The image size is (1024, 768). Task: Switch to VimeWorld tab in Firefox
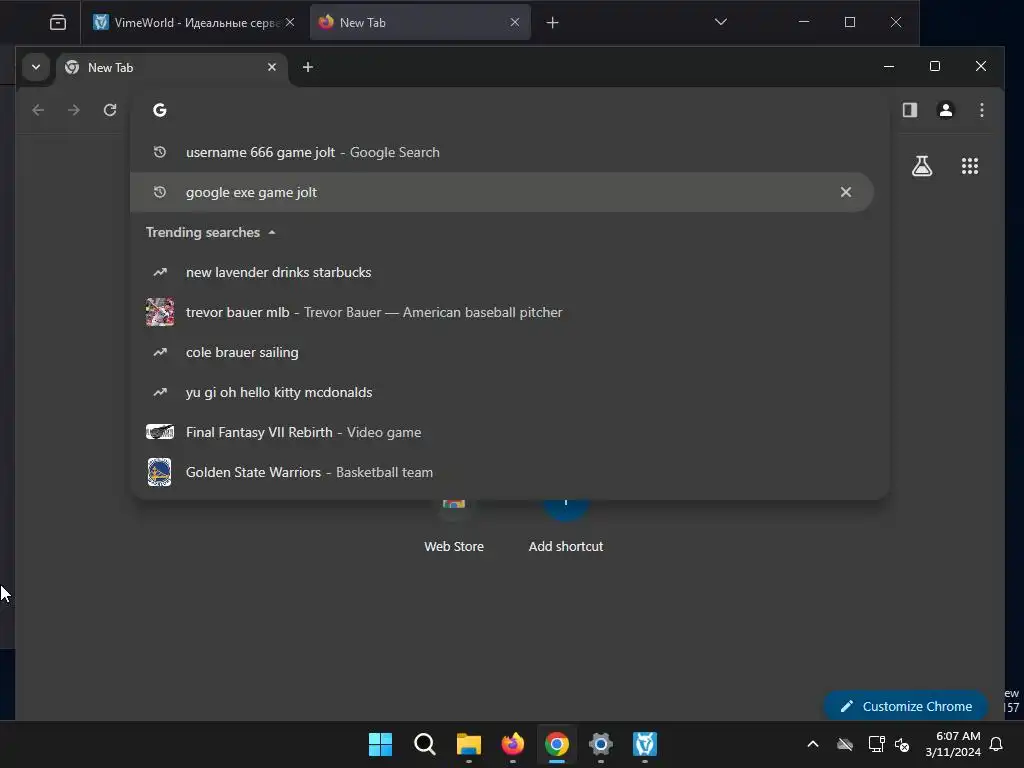click(x=193, y=23)
